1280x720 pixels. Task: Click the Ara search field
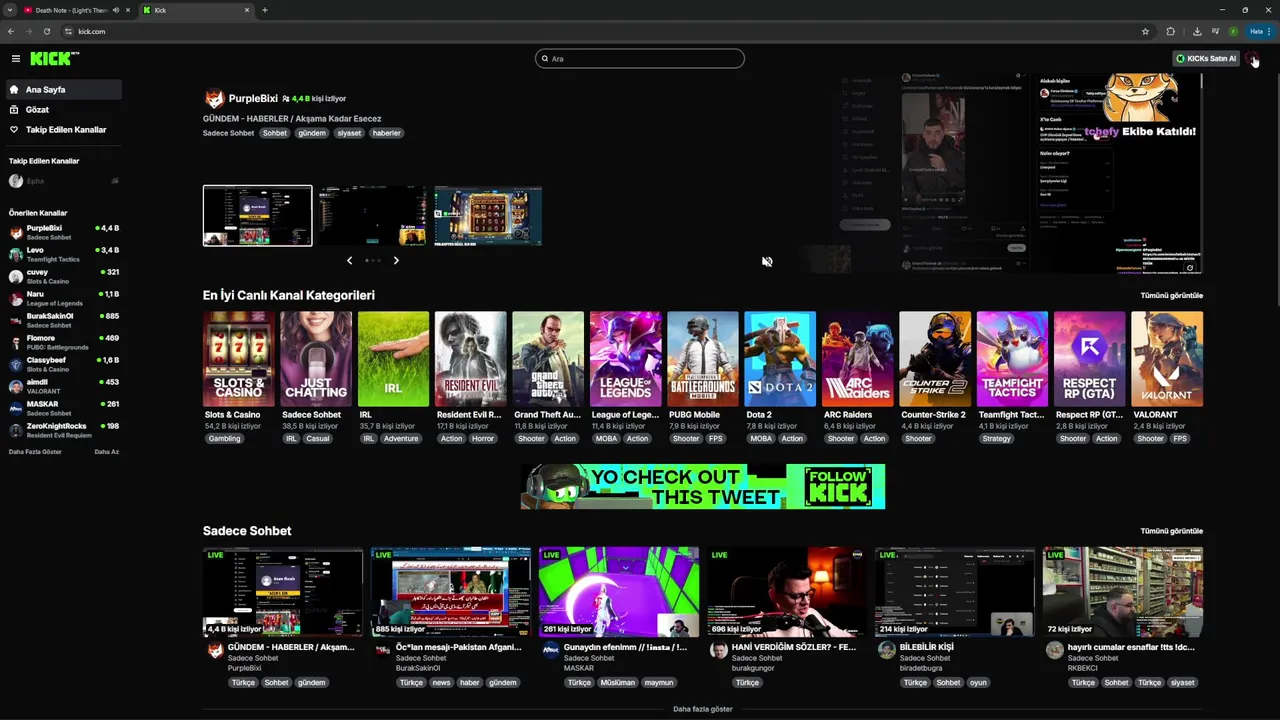point(640,59)
